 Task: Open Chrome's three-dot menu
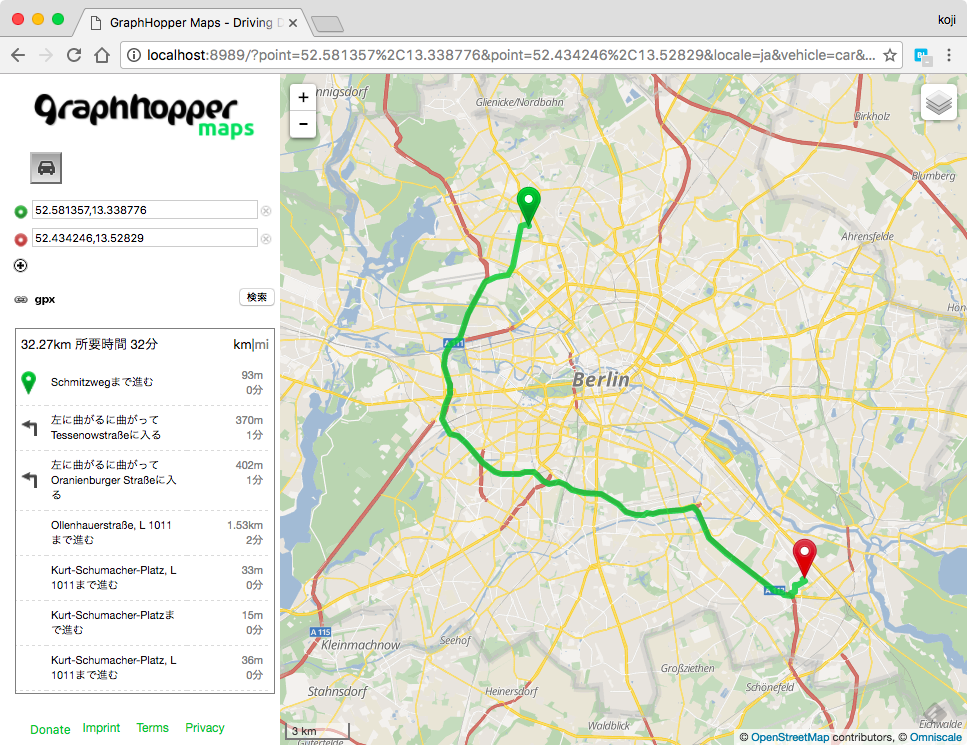(948, 55)
